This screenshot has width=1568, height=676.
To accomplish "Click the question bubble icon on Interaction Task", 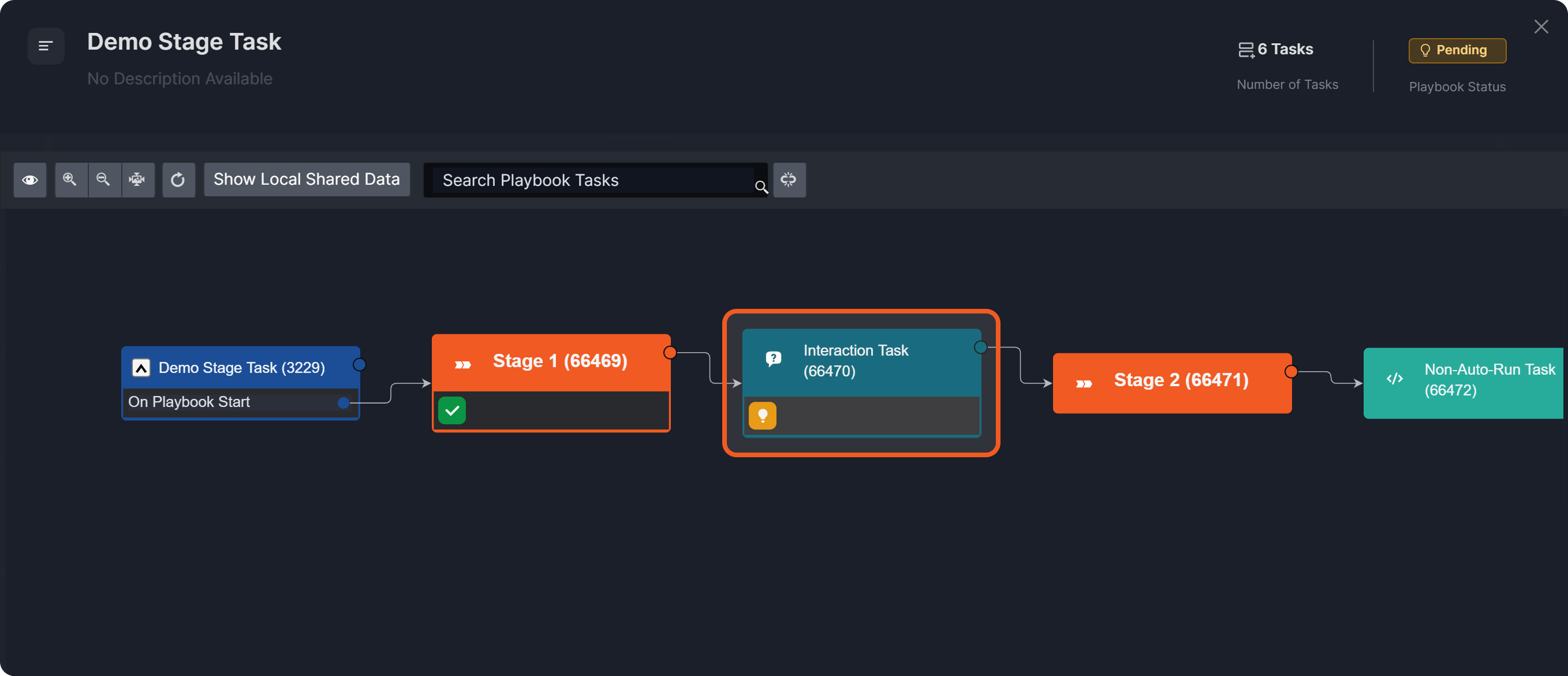I will point(773,359).
